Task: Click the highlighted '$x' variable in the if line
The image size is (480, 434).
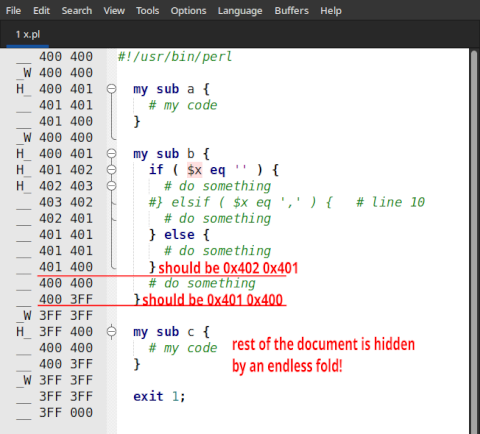Action: pos(194,170)
